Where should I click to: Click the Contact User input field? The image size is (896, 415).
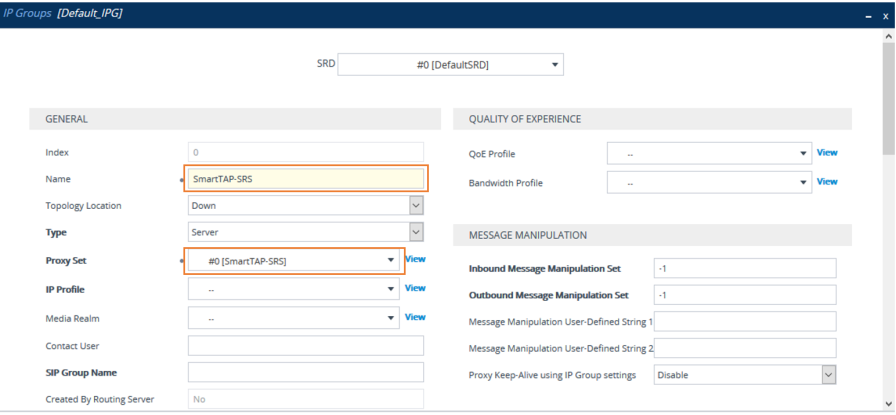pyautogui.click(x=306, y=346)
